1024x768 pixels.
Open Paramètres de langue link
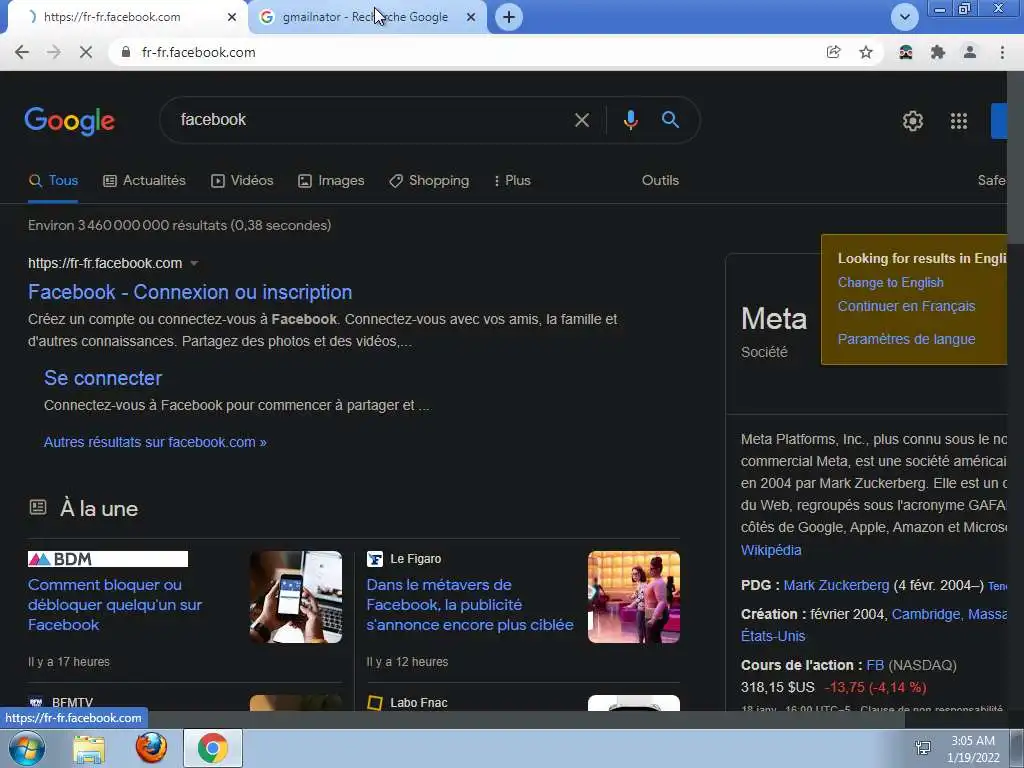906,339
